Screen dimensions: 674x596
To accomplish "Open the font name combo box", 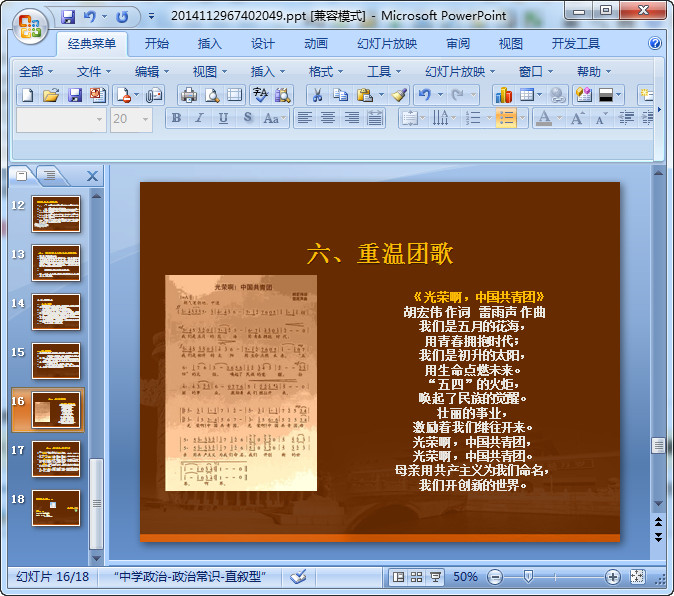I will (x=61, y=119).
